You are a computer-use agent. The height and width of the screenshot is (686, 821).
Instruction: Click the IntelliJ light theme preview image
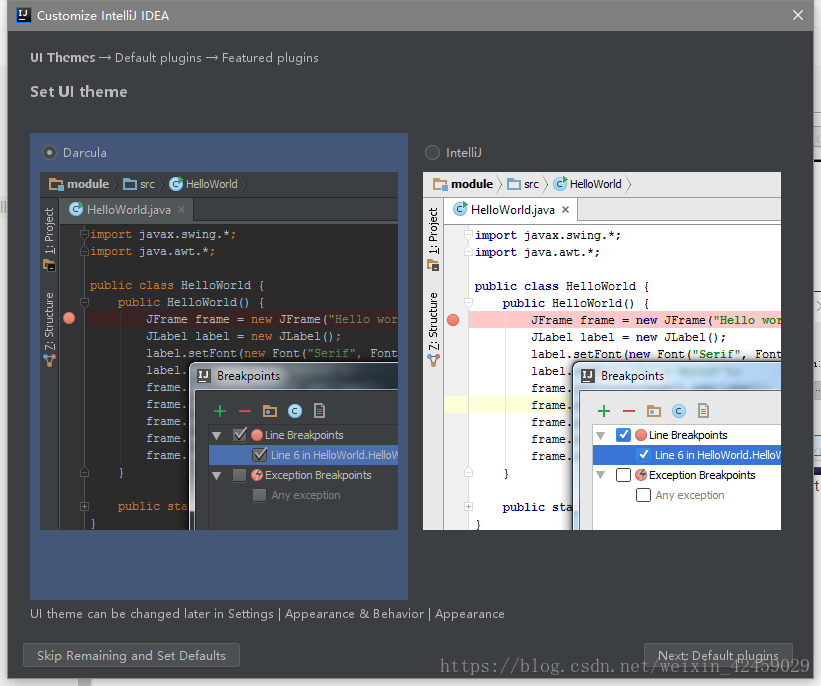coord(602,351)
